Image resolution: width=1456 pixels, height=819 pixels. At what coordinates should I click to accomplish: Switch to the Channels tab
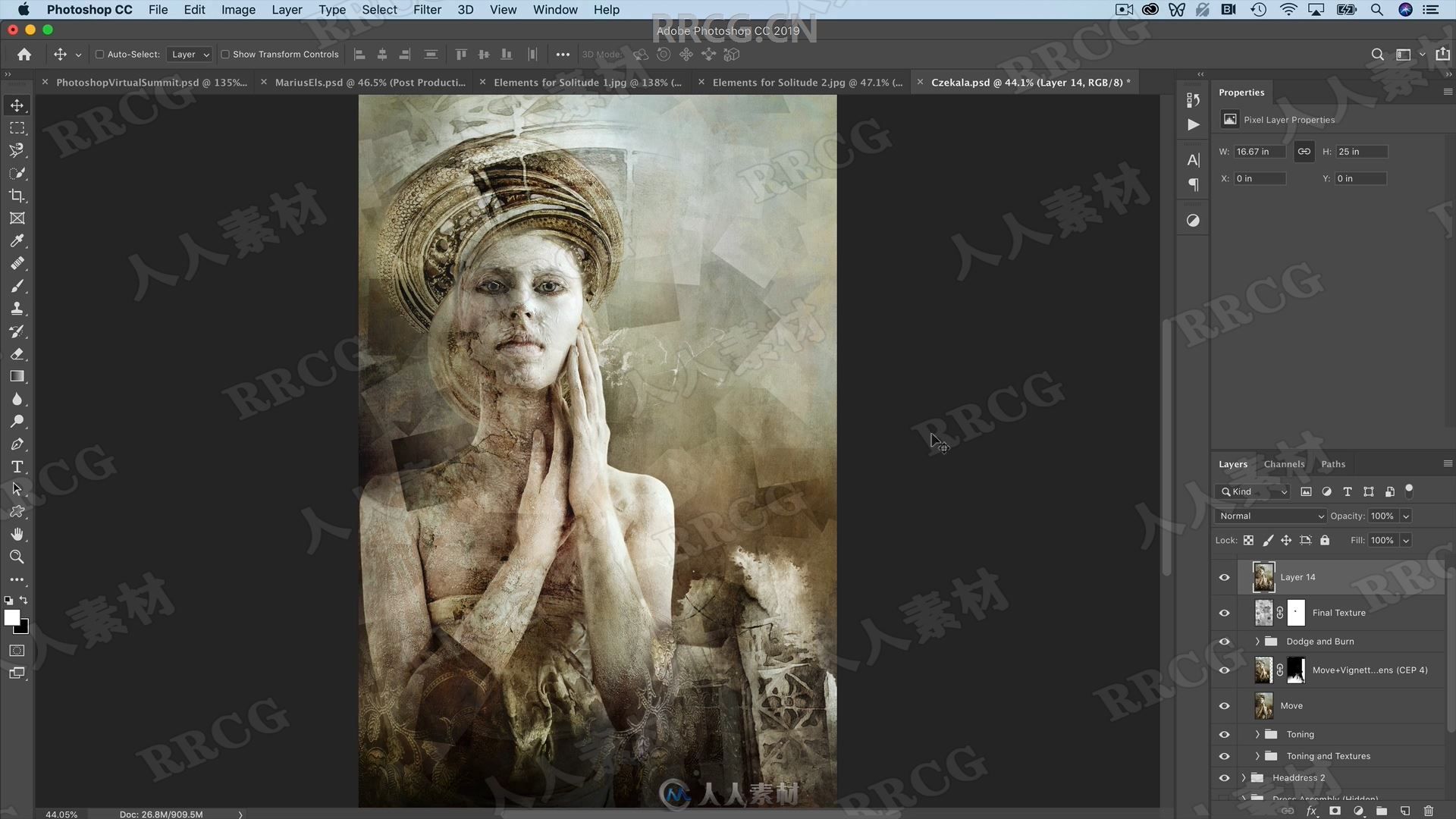click(1284, 463)
